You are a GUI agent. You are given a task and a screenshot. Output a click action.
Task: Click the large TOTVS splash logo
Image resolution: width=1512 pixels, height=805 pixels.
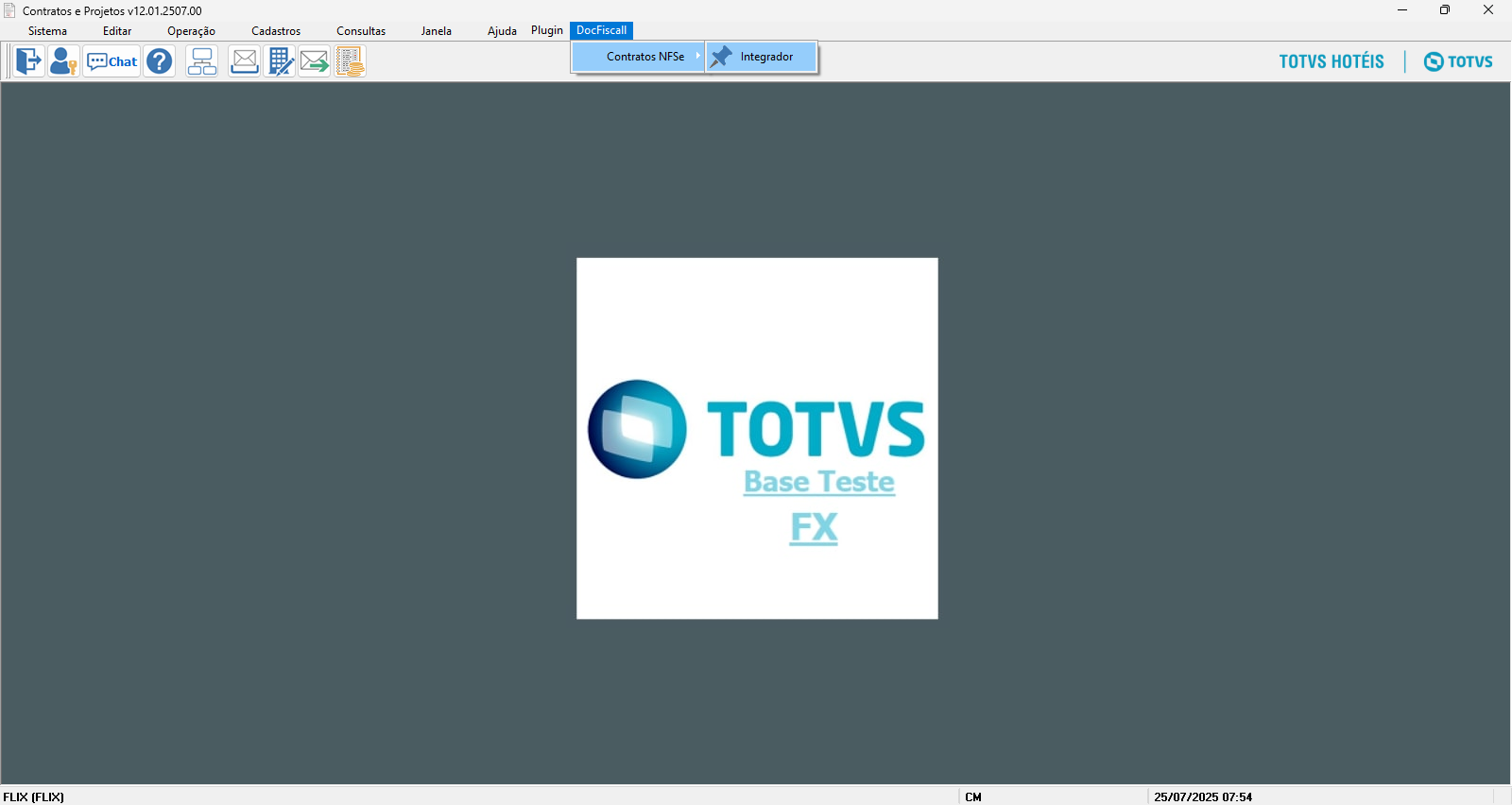757,429
